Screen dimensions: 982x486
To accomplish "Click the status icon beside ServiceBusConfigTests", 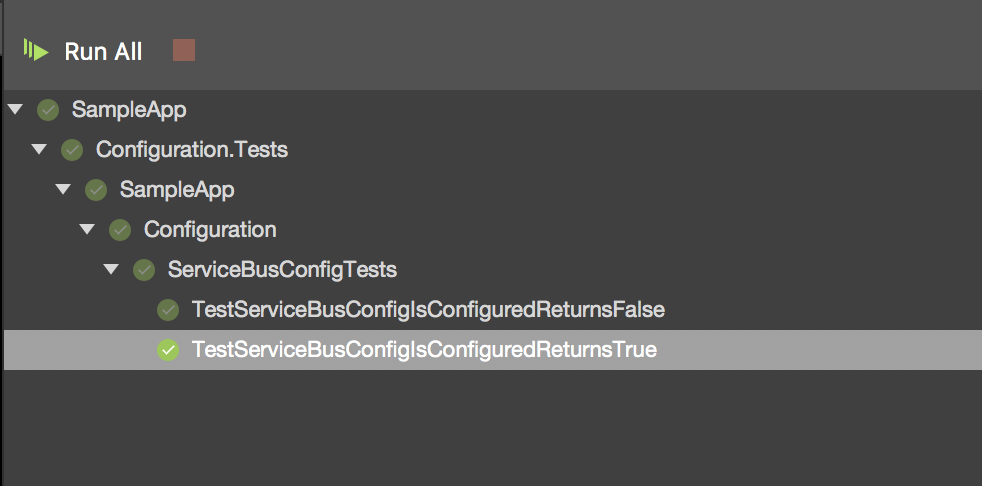I will pos(144,270).
